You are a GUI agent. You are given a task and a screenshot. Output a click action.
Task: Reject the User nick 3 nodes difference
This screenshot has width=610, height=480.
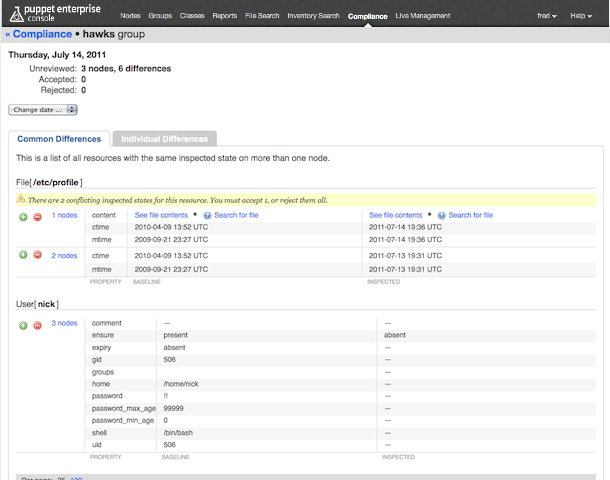(x=37, y=324)
